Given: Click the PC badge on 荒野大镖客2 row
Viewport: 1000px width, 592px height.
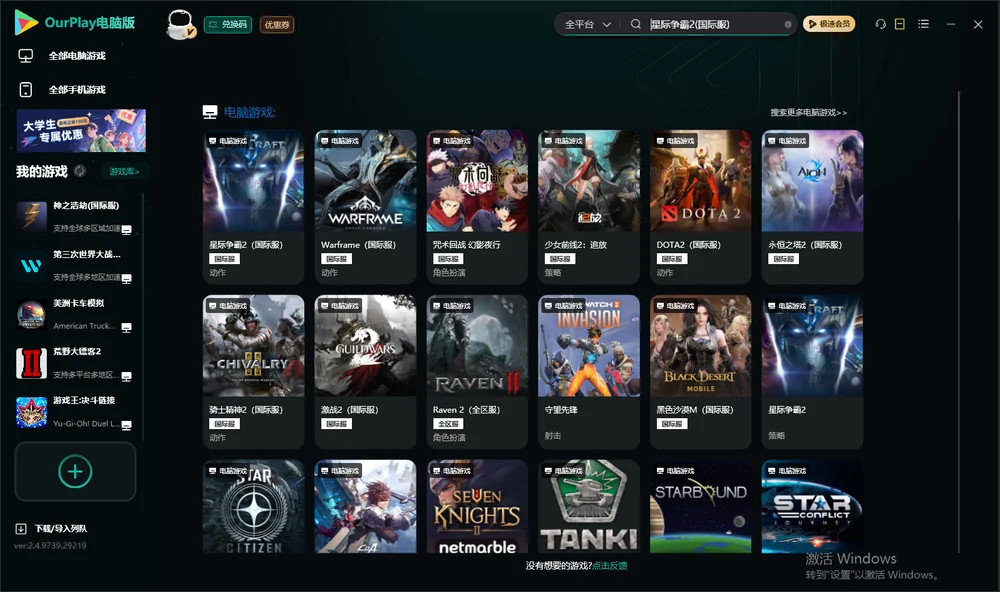Looking at the screenshot, I should coord(126,376).
